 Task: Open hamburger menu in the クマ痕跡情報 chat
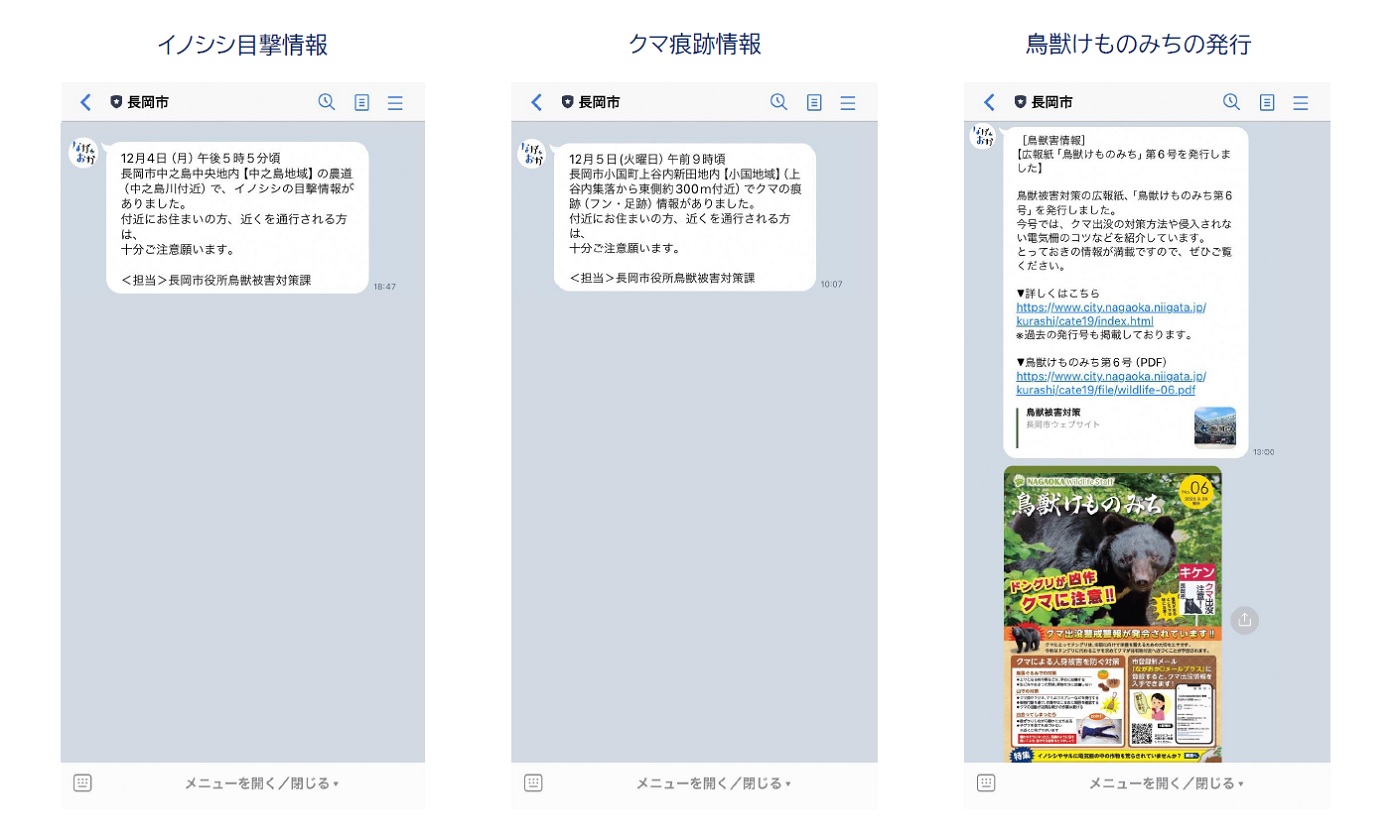[848, 102]
